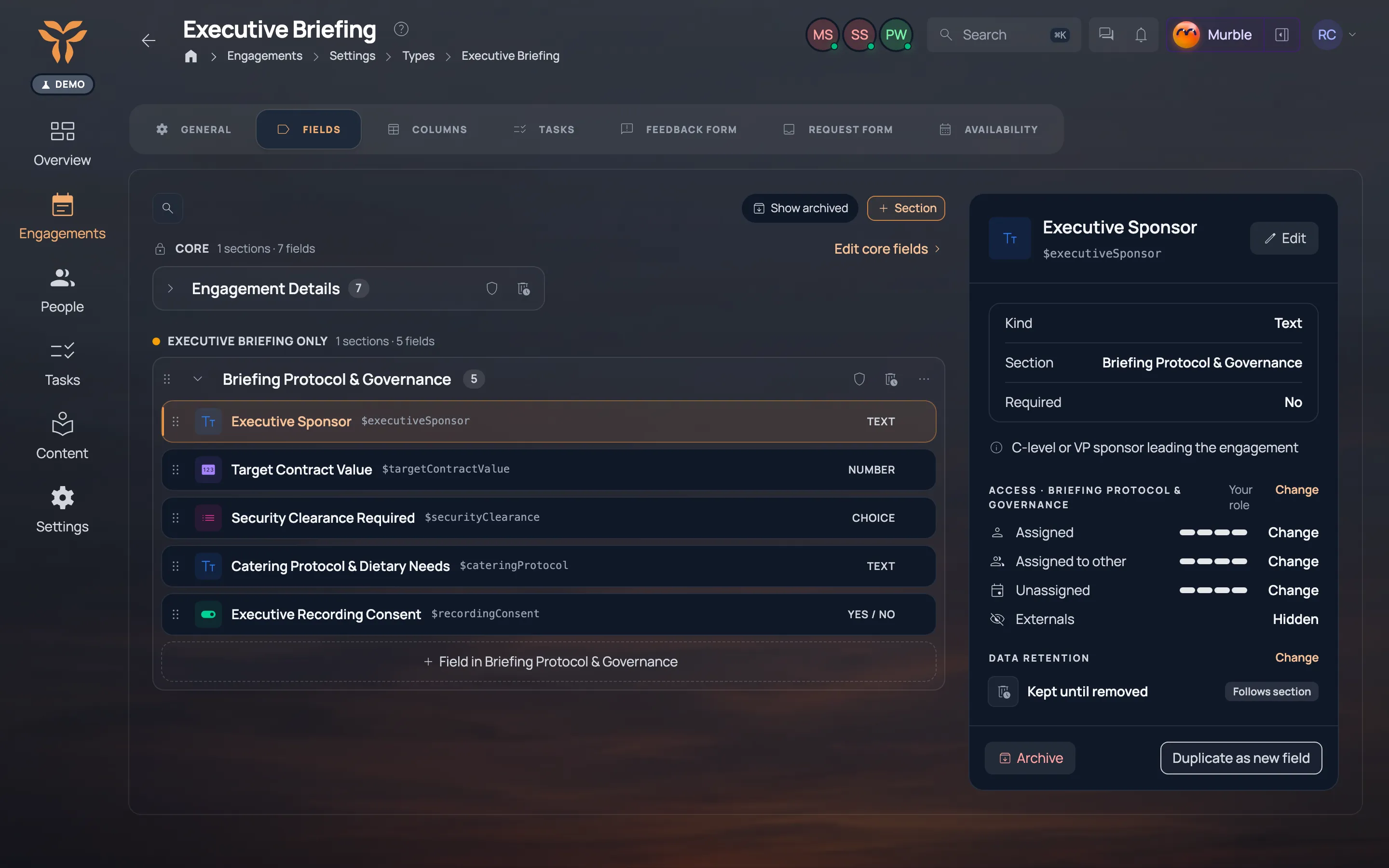Open Overview in sidebar
The image size is (1389, 868).
[62, 144]
